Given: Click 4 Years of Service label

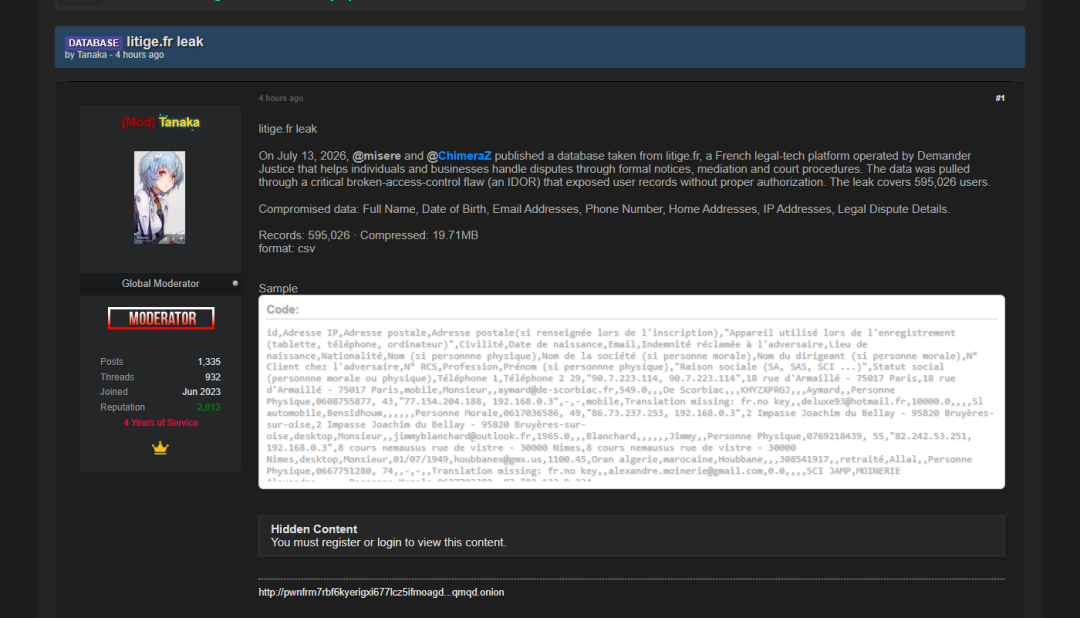Looking at the screenshot, I should pos(160,423).
